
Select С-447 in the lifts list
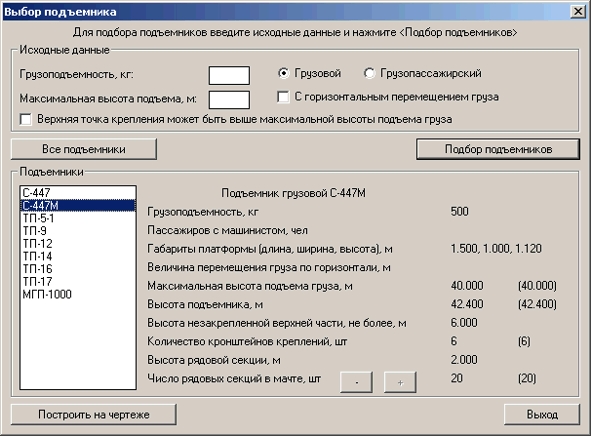[x=78, y=193]
